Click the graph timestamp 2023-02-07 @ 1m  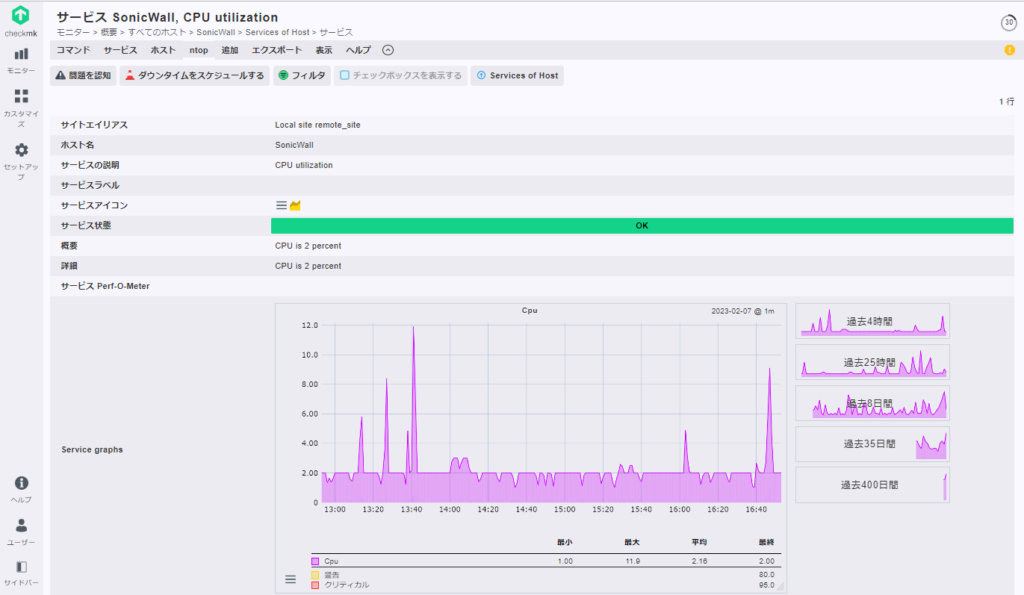click(x=743, y=311)
